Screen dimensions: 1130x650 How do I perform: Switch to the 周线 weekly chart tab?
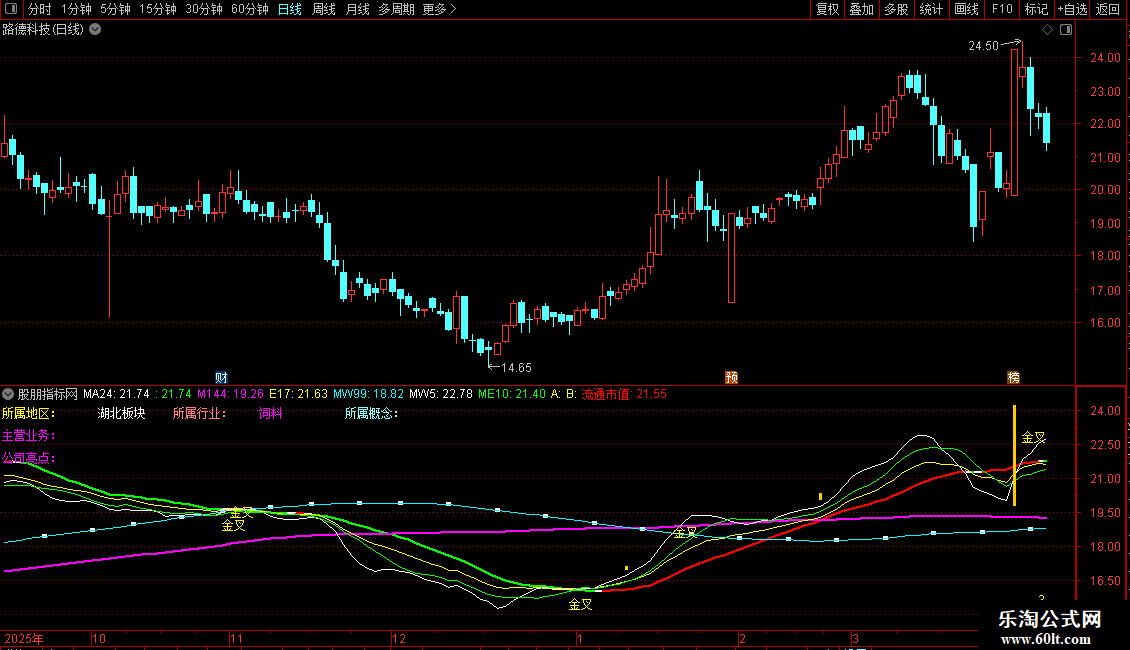click(324, 9)
